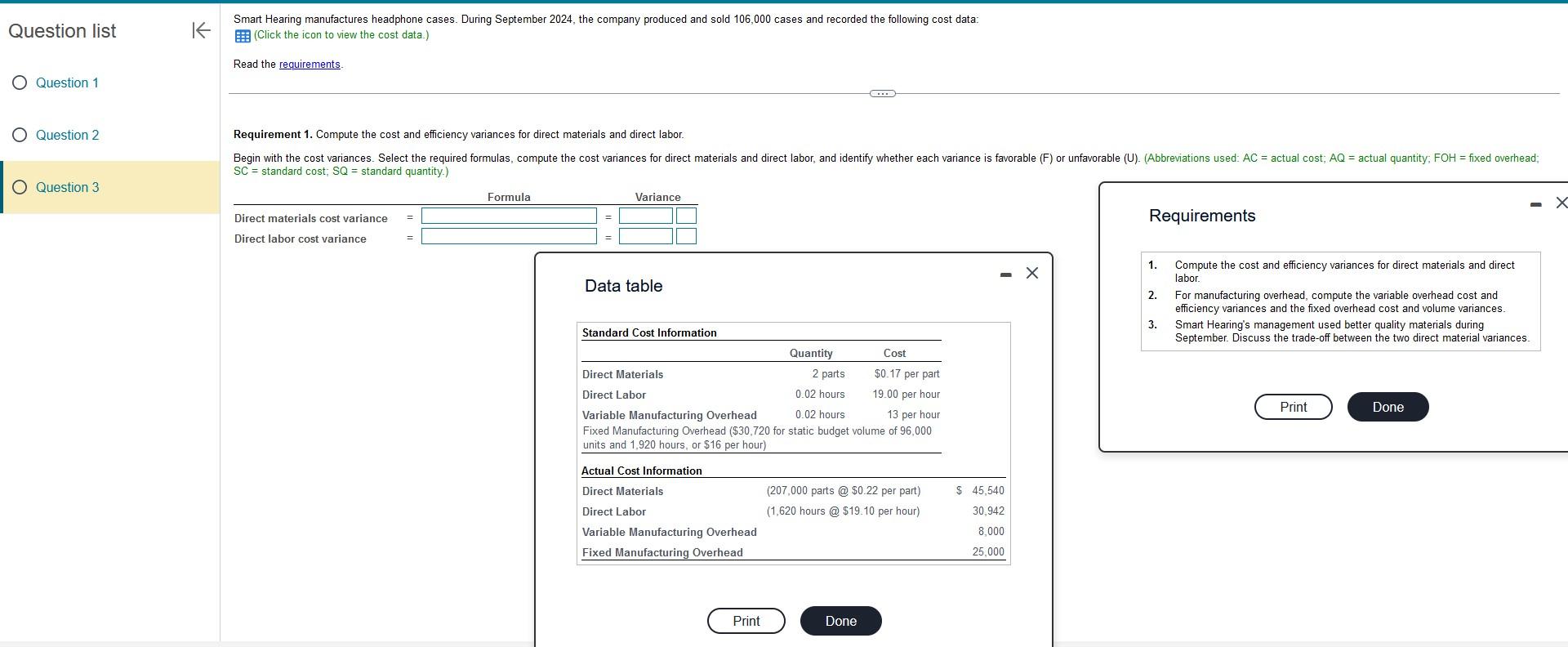
Task: Print the Data table dialog
Action: click(746, 621)
